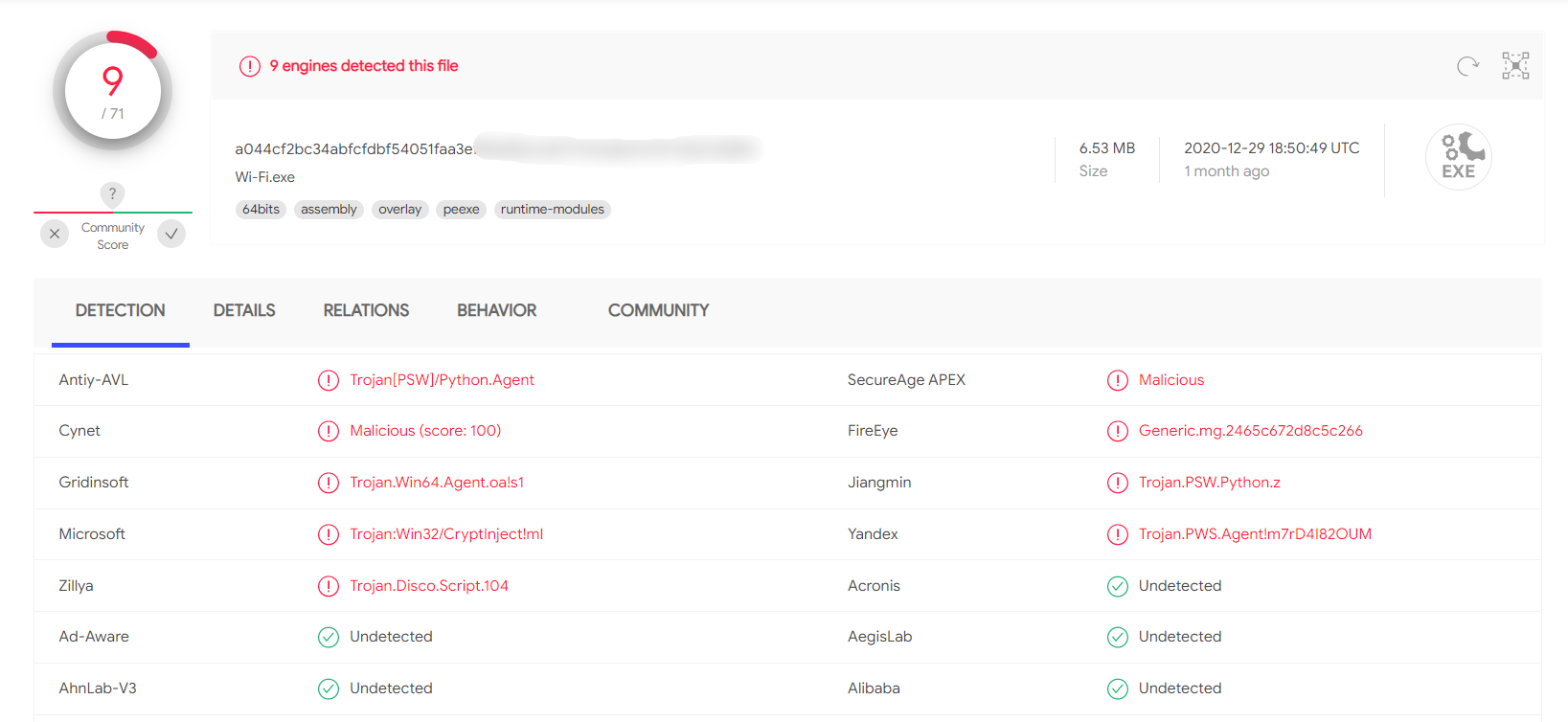Click the overlay tag
The height and width of the screenshot is (722, 1568).
coord(399,210)
